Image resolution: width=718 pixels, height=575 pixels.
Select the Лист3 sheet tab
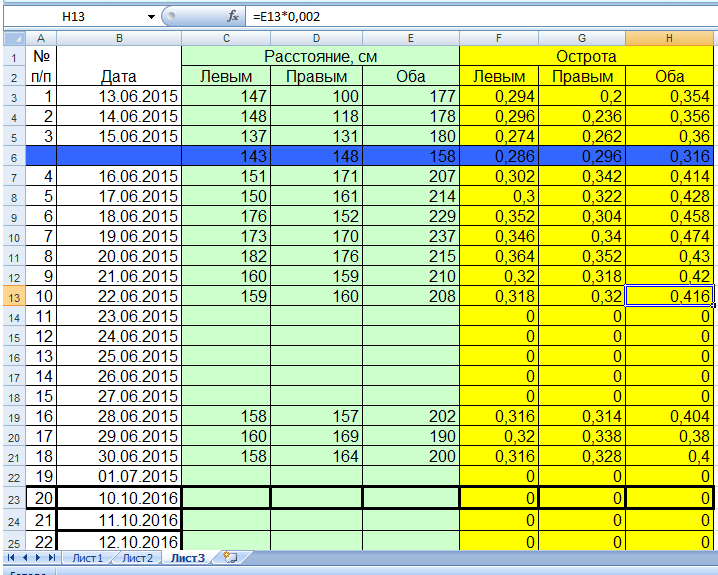pos(187,557)
